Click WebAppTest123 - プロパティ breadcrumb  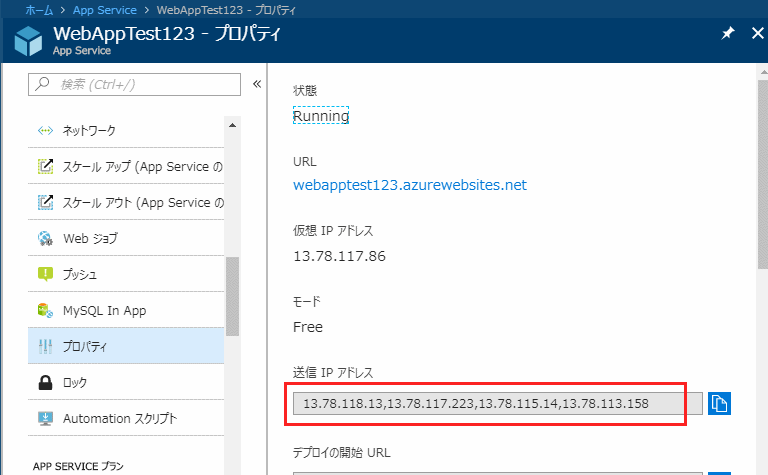coord(226,10)
